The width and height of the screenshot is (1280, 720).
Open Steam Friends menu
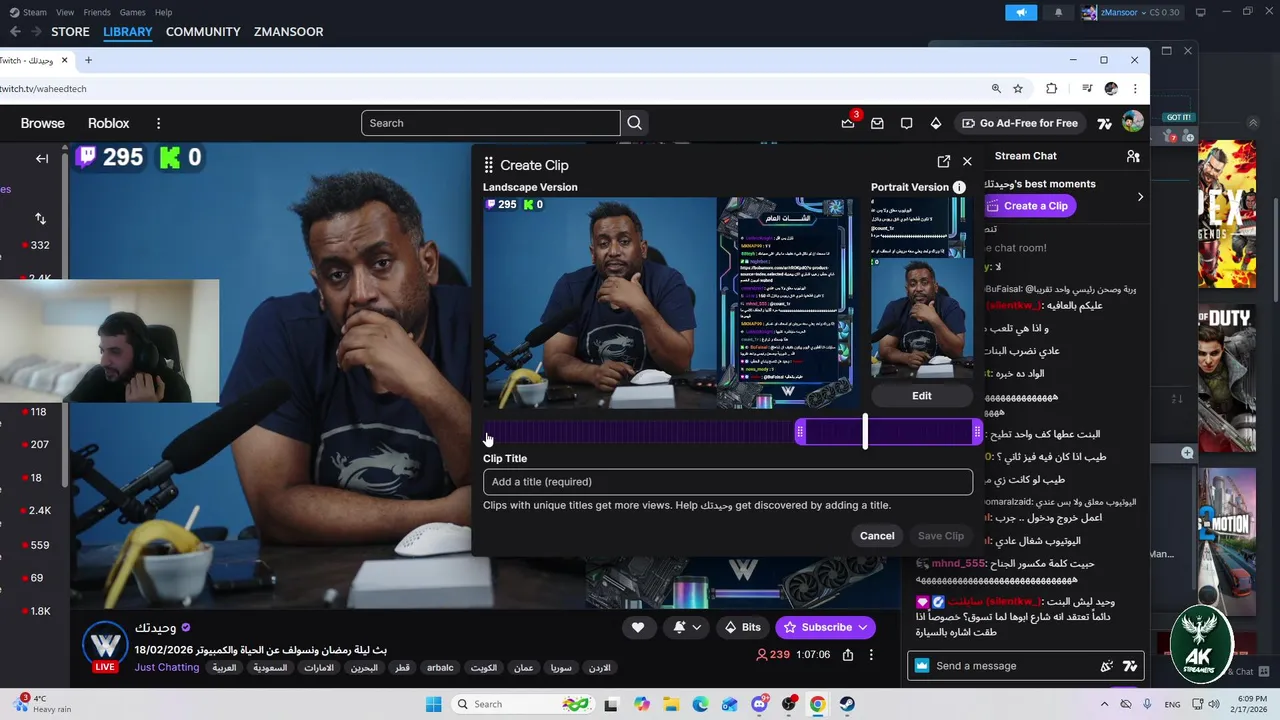[x=97, y=12]
